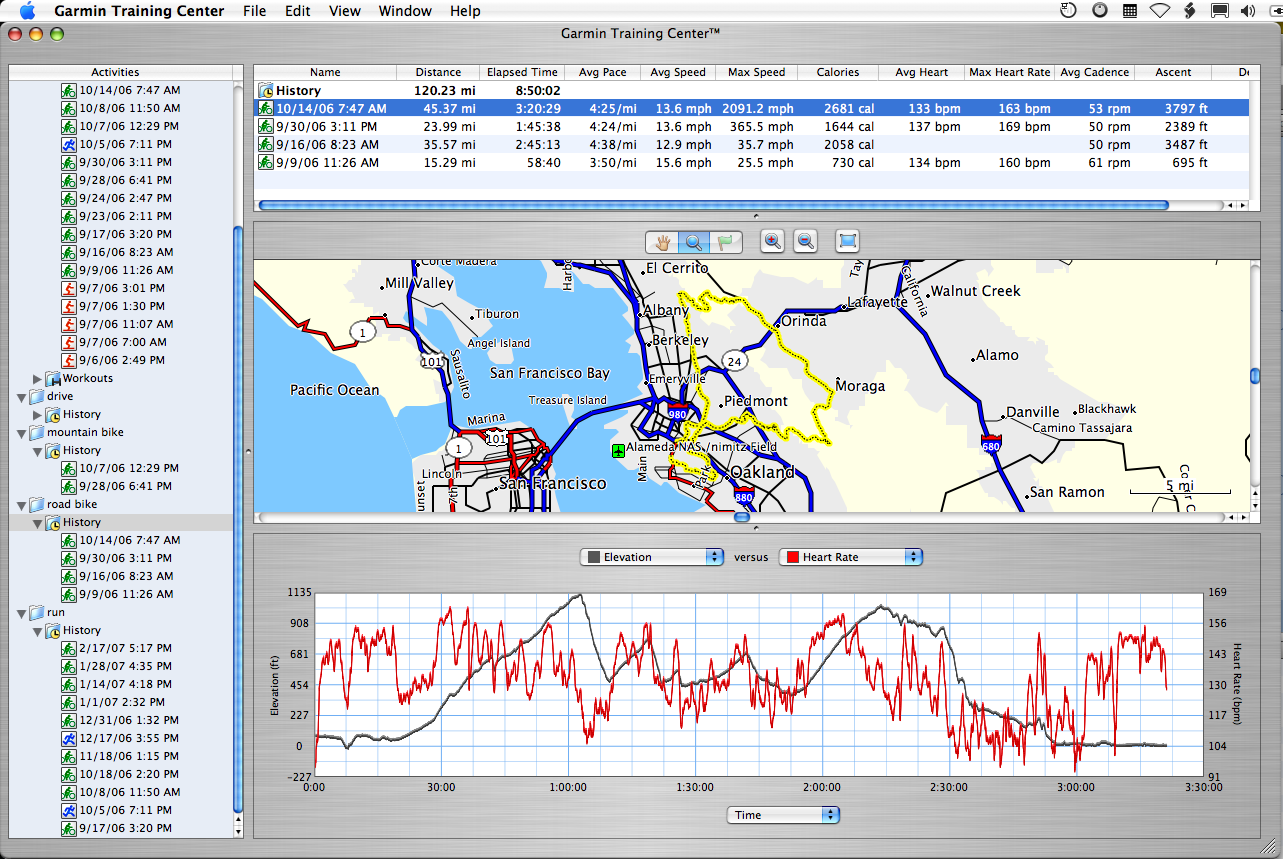Viewport: 1283px width, 859px height.
Task: Expand History under the drive folder
Action: click(38, 415)
